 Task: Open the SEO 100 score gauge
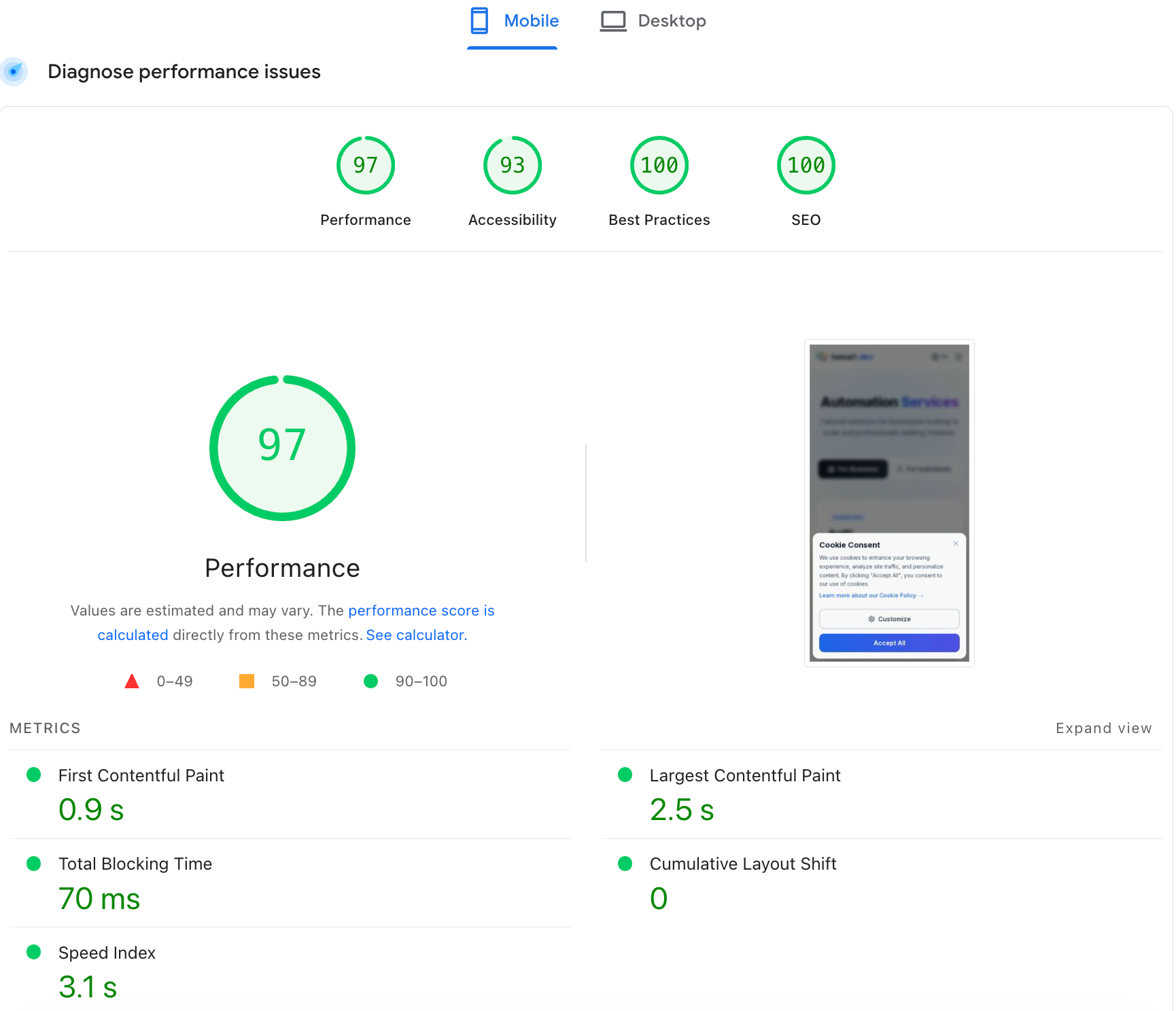[806, 165]
